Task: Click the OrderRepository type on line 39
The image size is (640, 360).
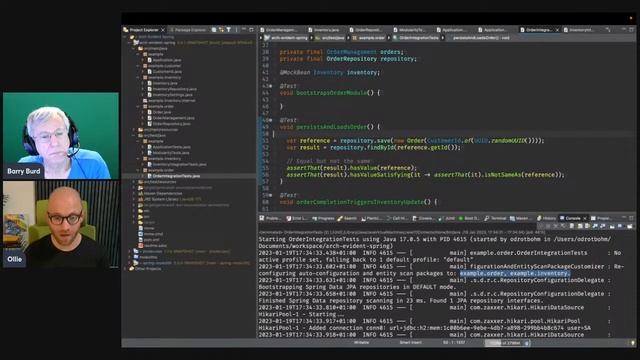Action: (351, 59)
